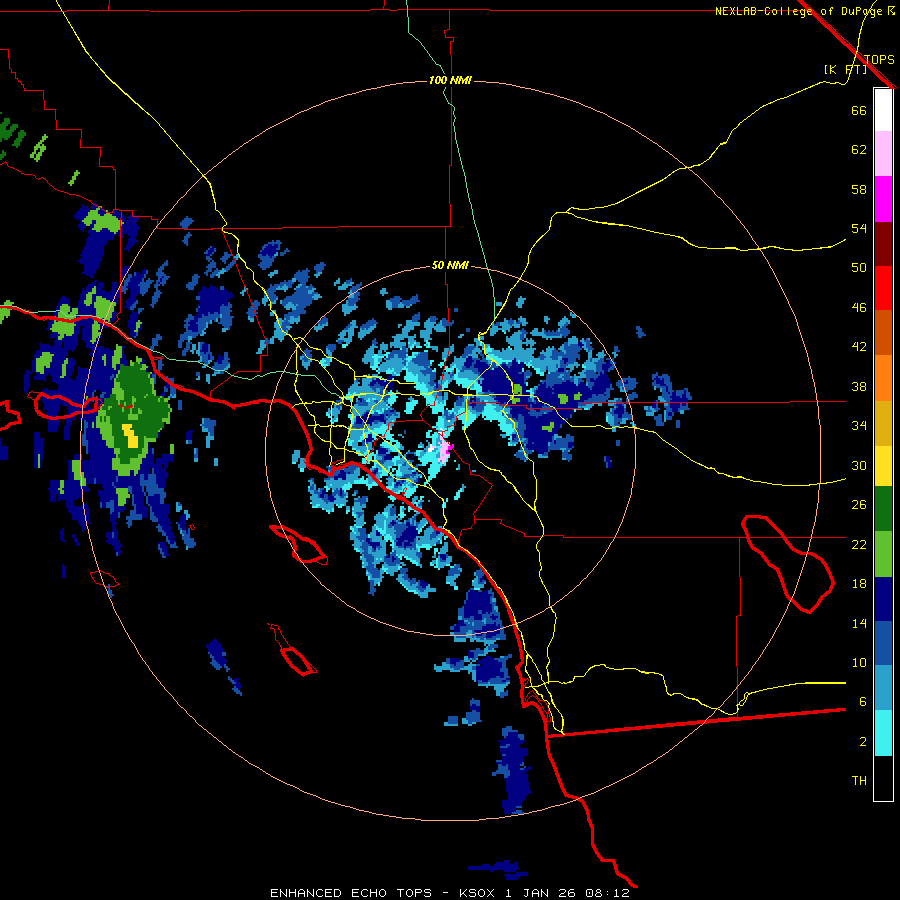900x900 pixels.
Task: Click the '6' legend value
Action: tap(863, 701)
